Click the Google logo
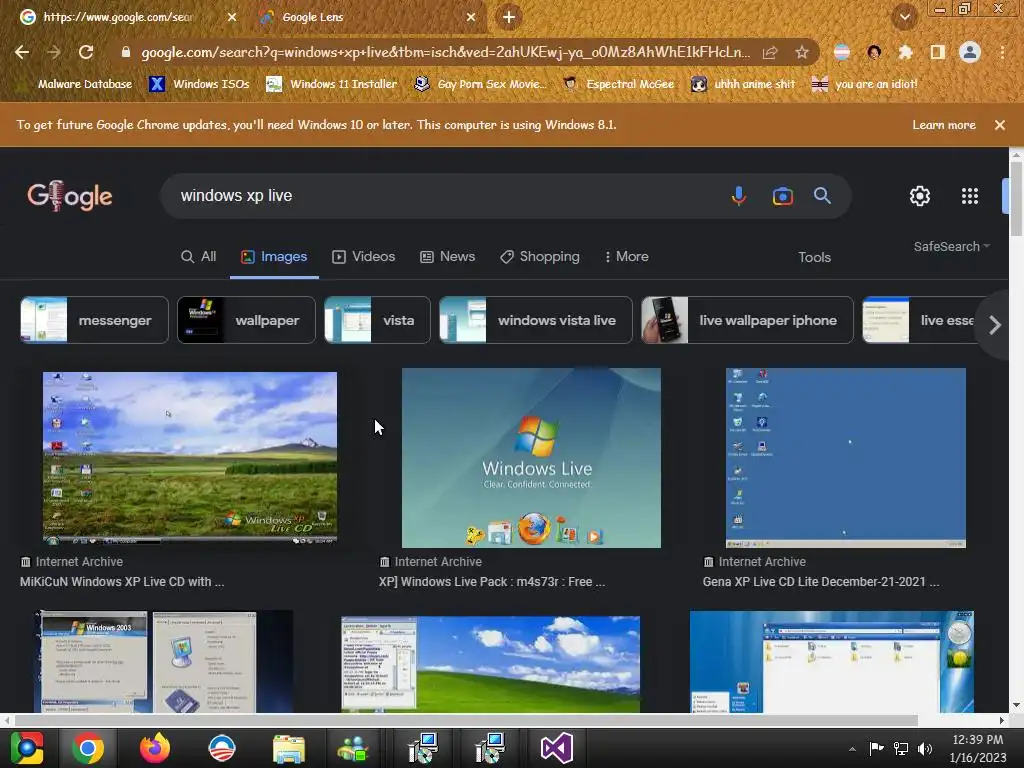The width and height of the screenshot is (1024, 768). click(x=70, y=196)
